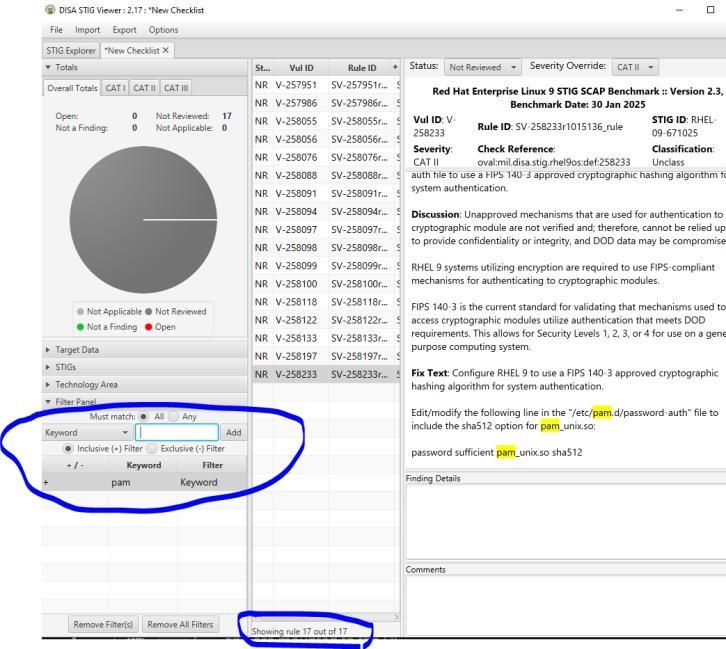Viewport: 726px width, 649px height.
Task: Select rule V-258122 row
Action: (326, 320)
